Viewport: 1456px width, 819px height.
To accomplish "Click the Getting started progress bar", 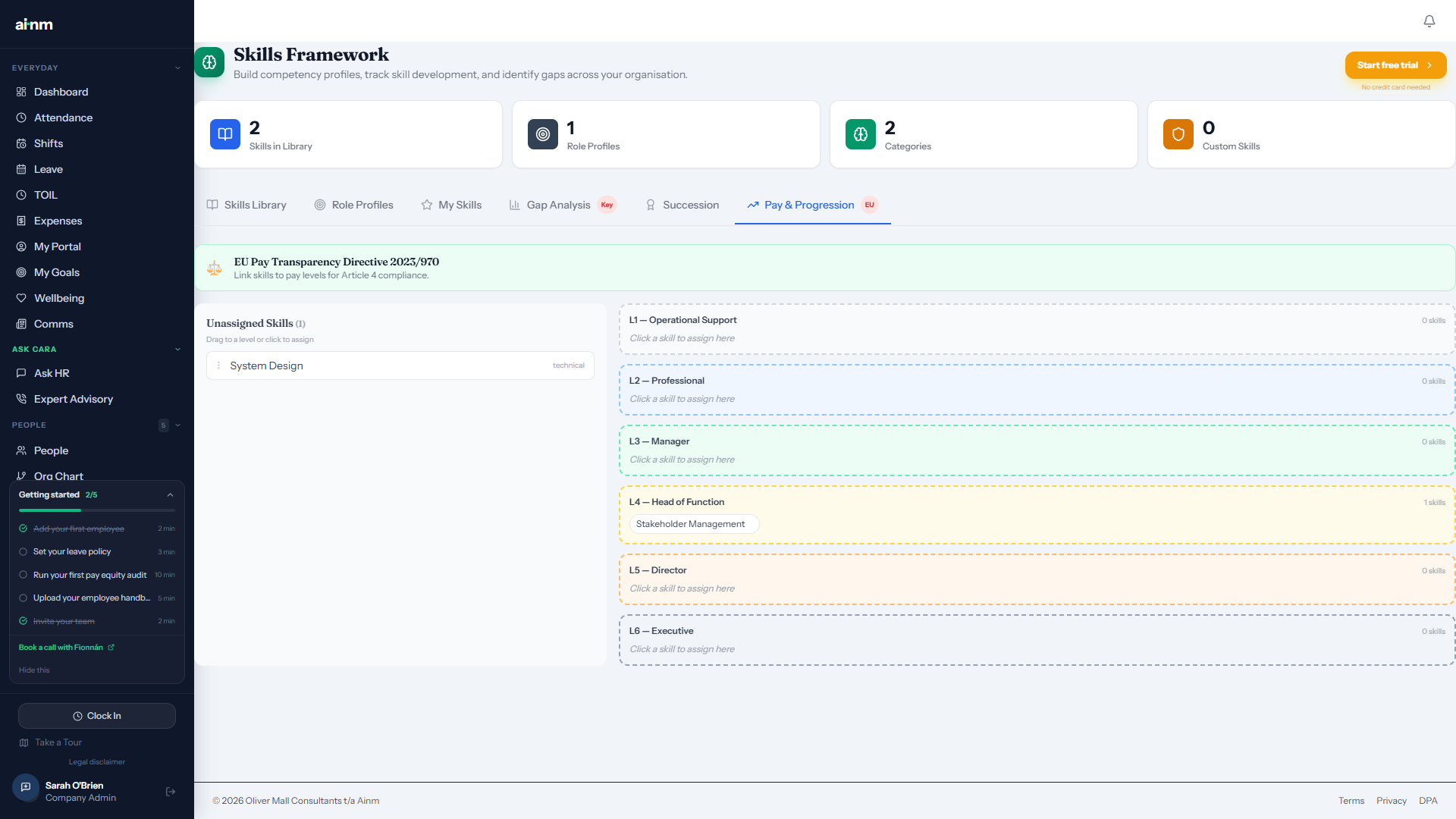I will (x=97, y=510).
